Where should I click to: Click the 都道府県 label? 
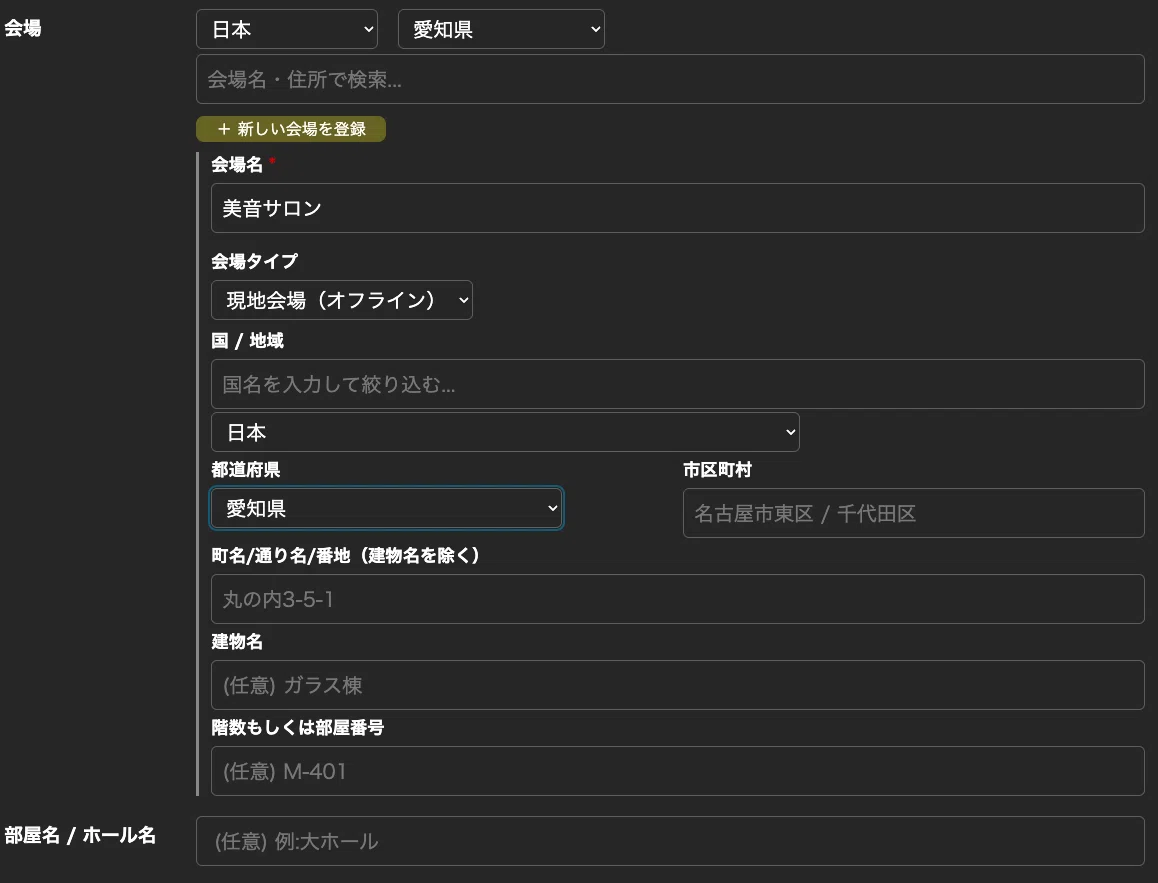pos(246,470)
